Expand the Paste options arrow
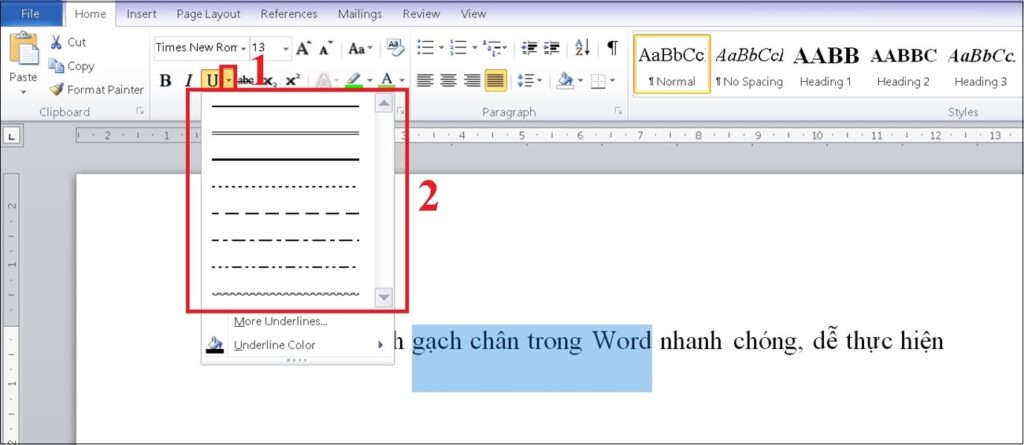 24,92
